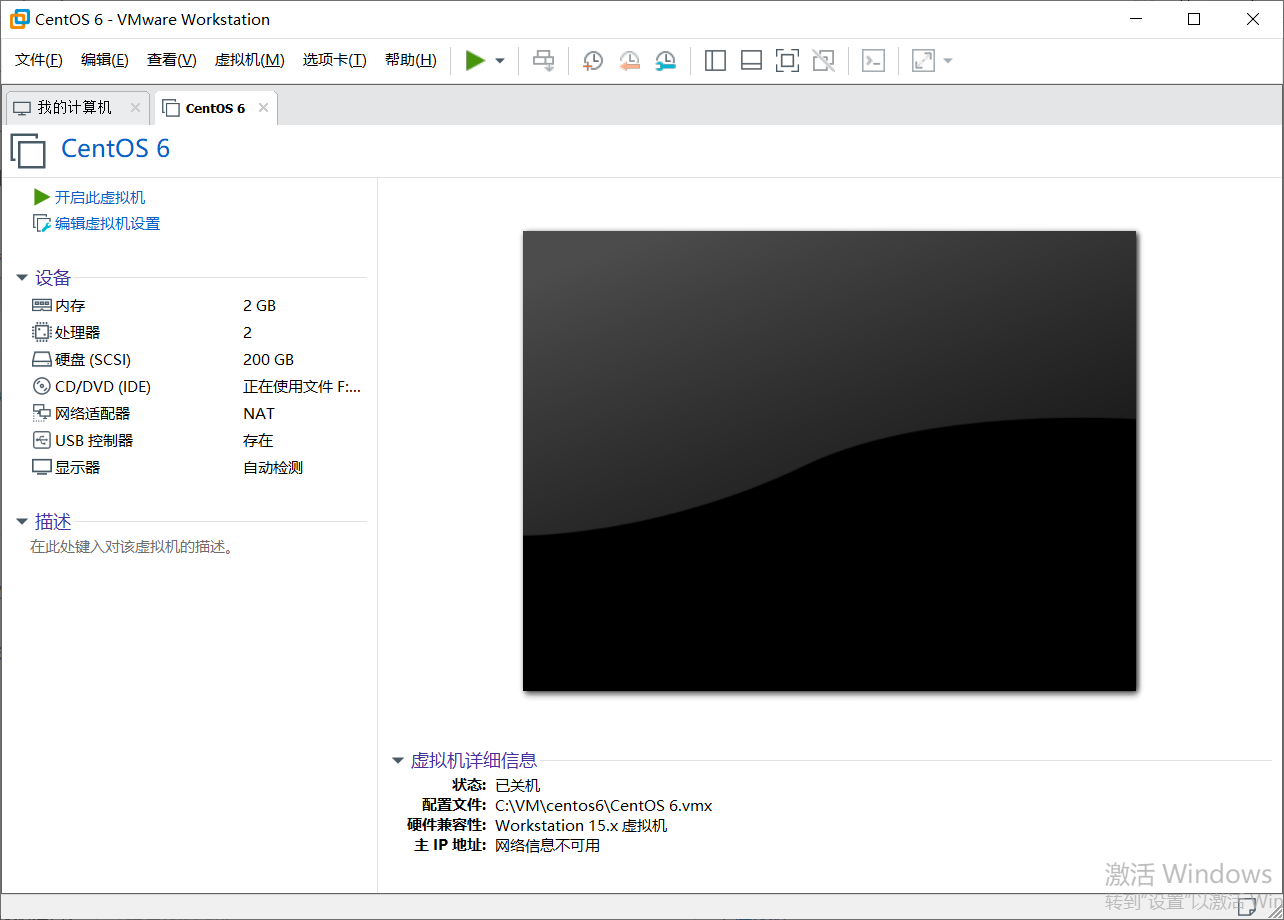Select 网络信息不可用 IP address text
This screenshot has width=1284, height=920.
(547, 845)
